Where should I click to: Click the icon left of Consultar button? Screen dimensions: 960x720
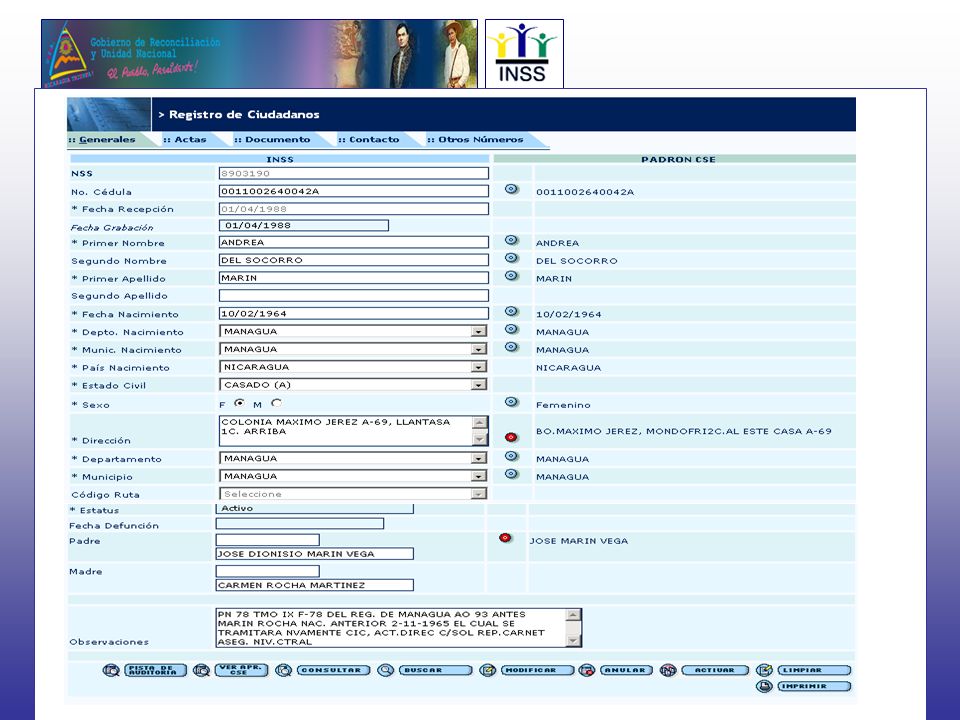point(283,670)
